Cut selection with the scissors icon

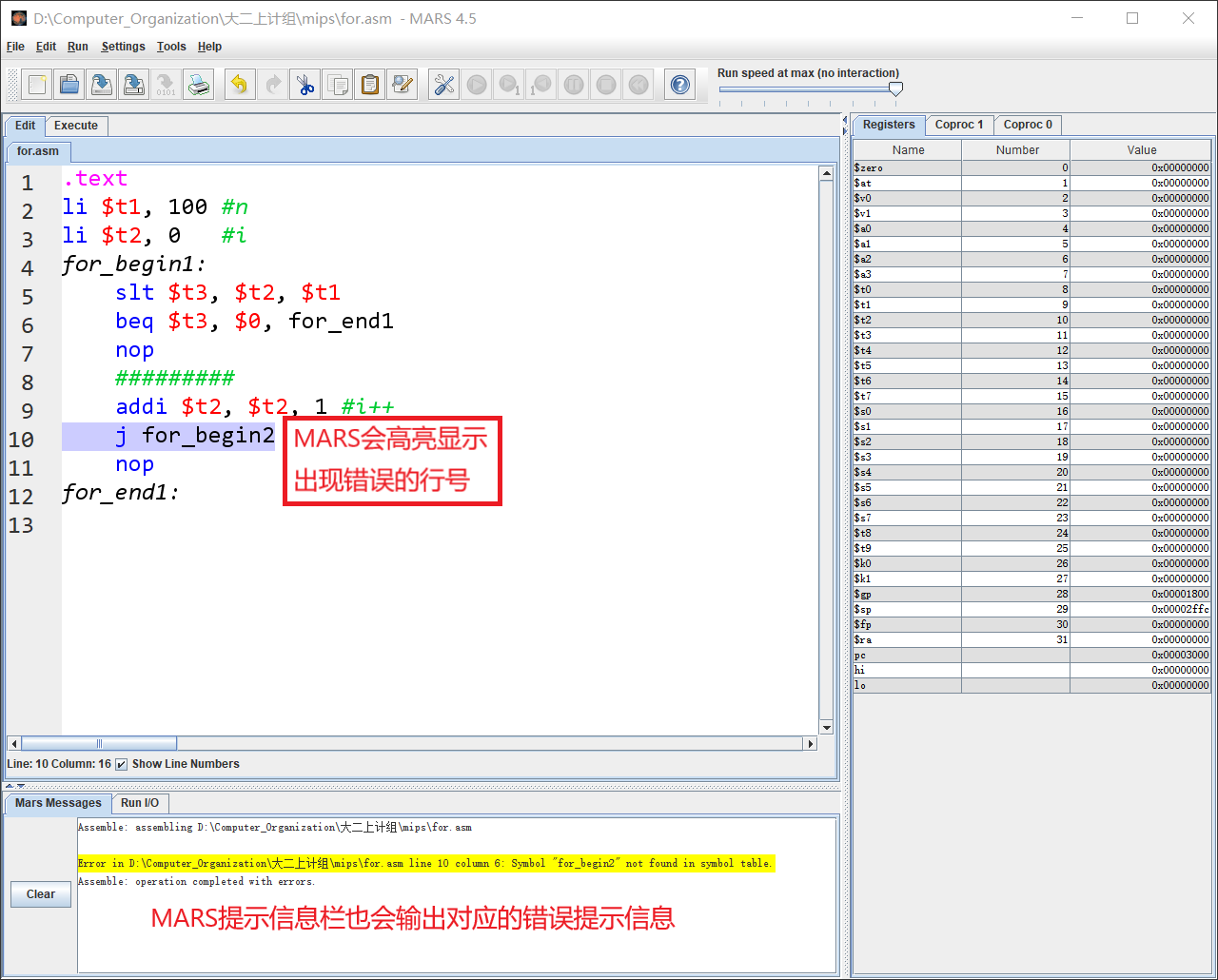click(x=305, y=85)
